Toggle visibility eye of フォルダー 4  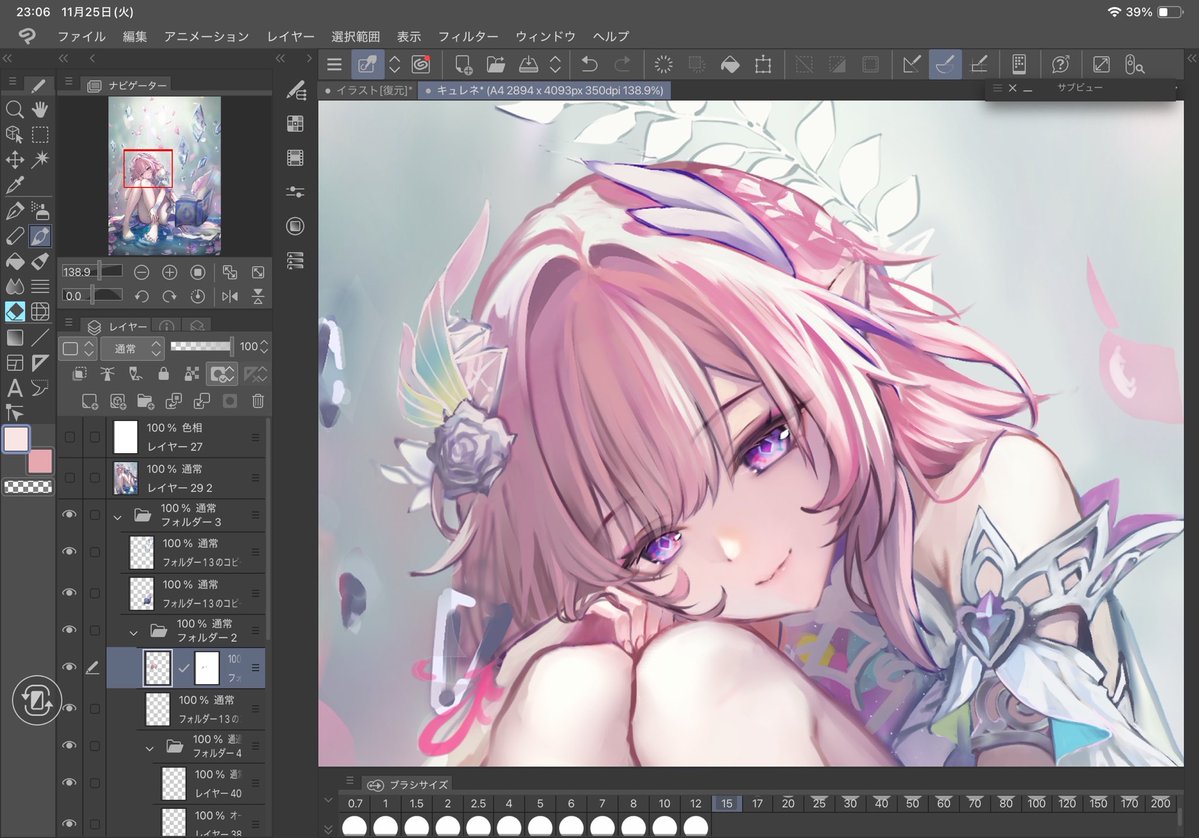point(70,745)
